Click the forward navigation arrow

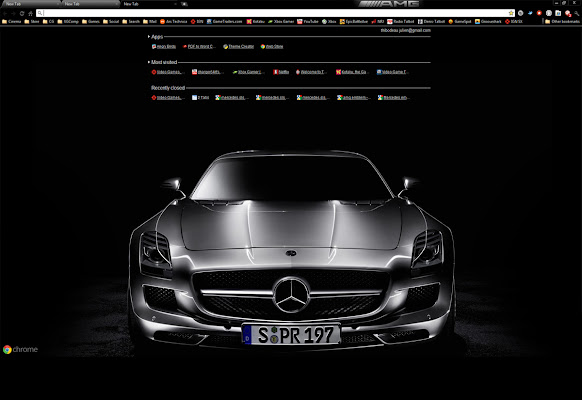13,13
